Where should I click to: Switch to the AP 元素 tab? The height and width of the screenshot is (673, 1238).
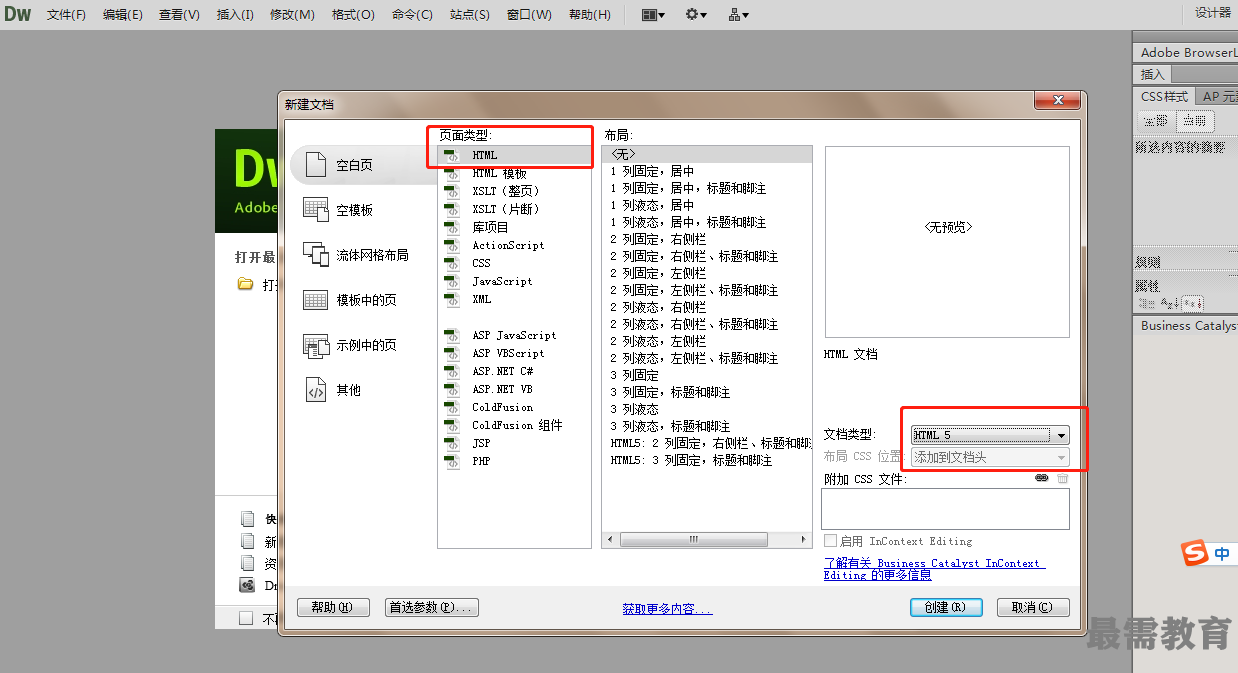pos(1218,97)
